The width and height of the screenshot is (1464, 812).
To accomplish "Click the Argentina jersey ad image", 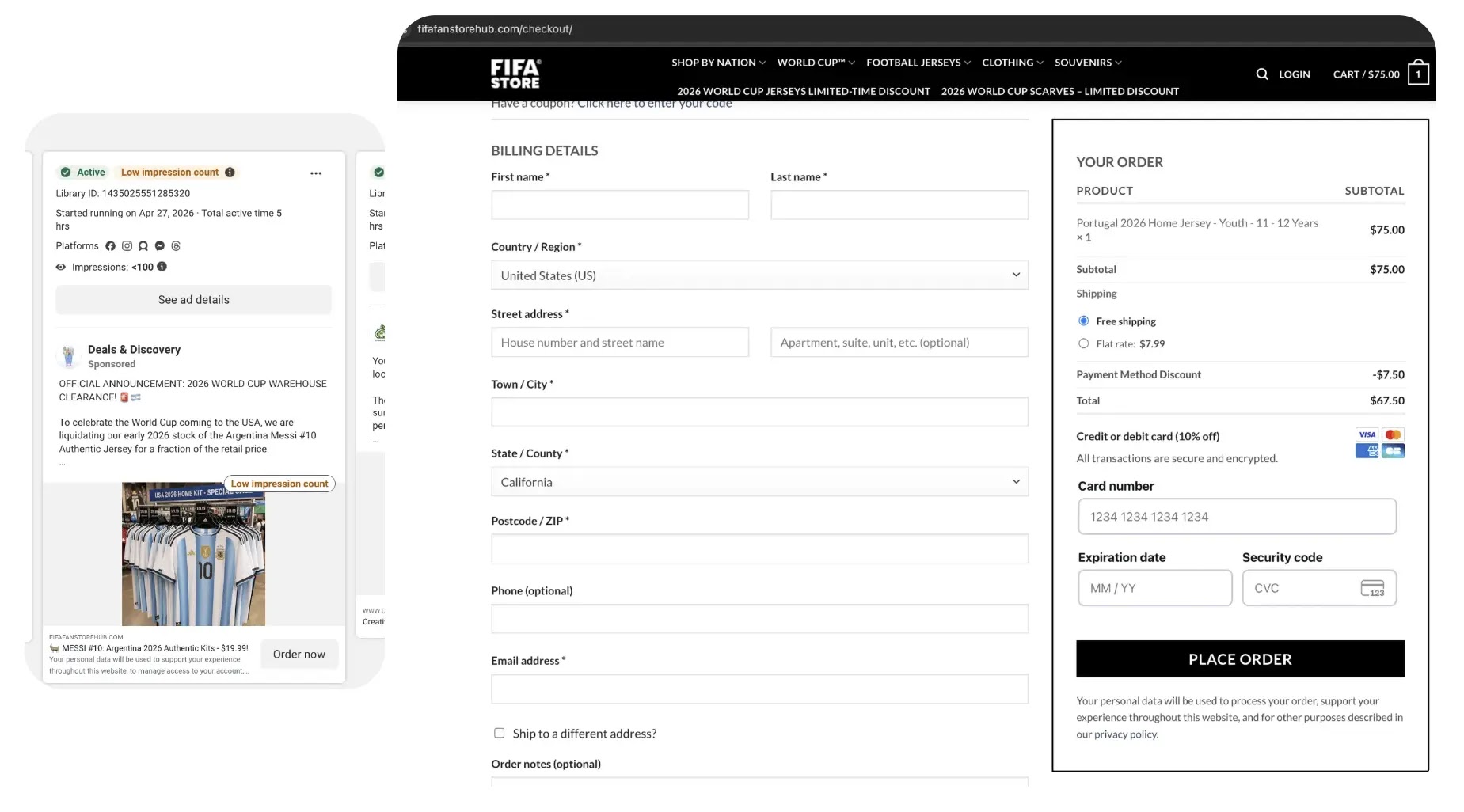I will 193,554.
